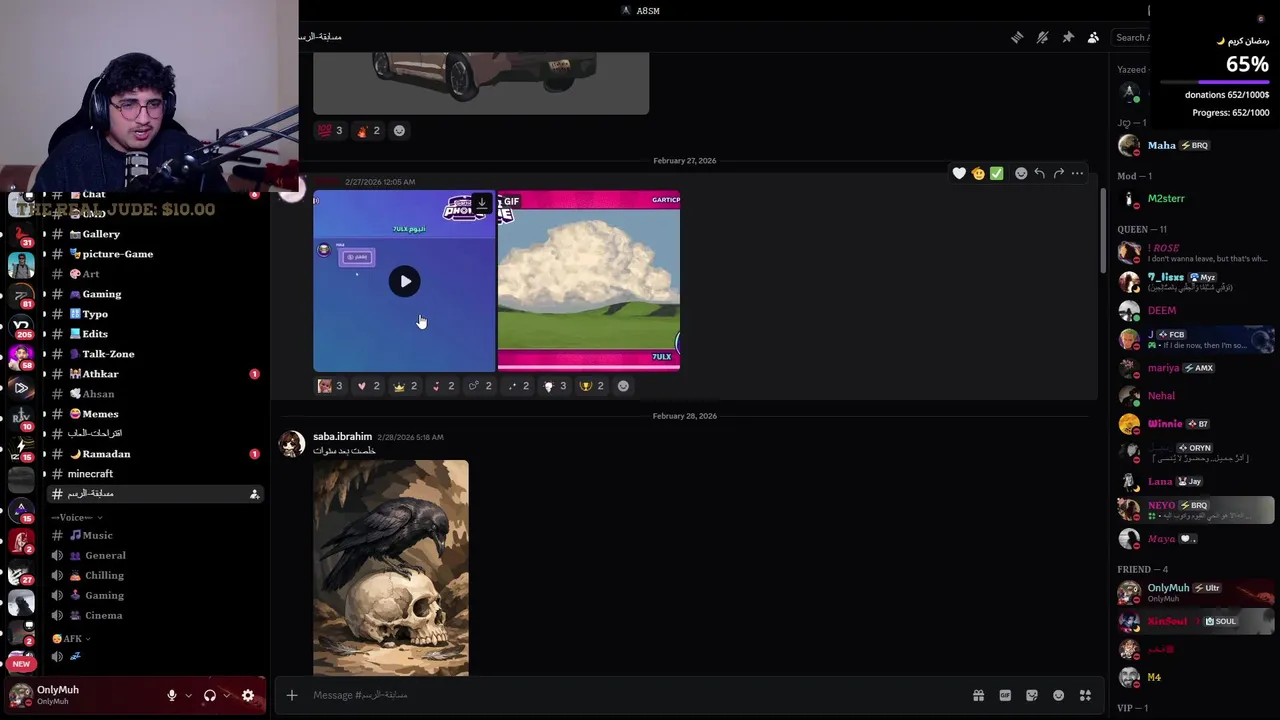The width and height of the screenshot is (1280, 720).
Task: React with the white heart quick emoji
Action: (959, 173)
